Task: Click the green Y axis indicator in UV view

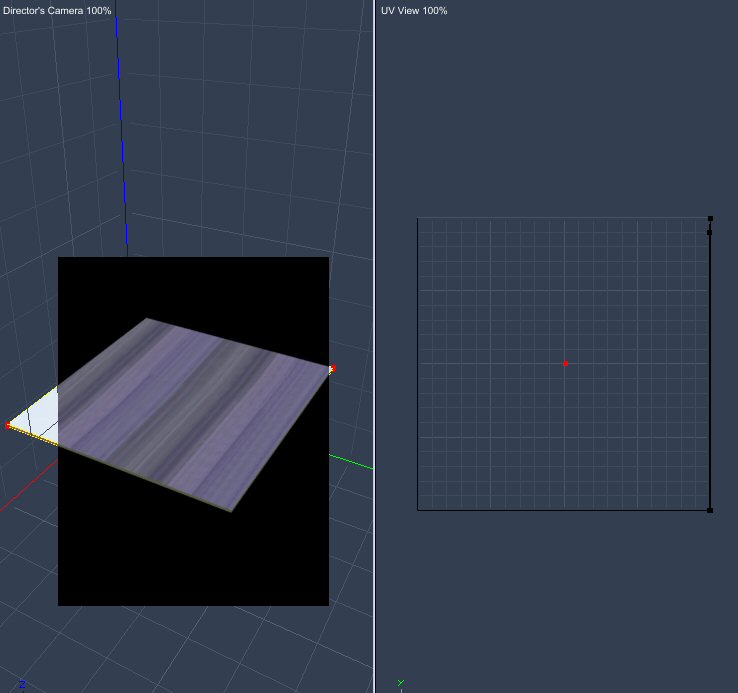Action: pos(400,684)
